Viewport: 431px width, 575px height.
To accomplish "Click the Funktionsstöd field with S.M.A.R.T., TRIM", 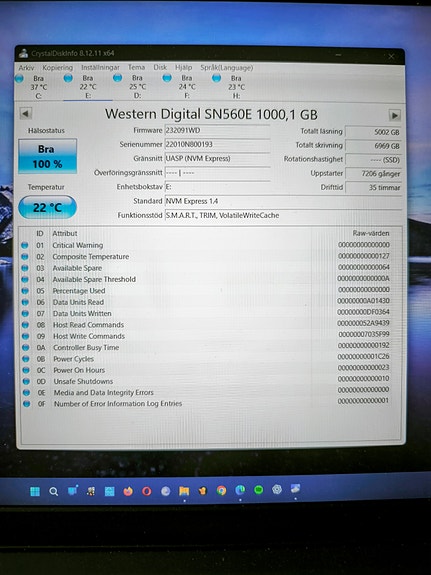I will (283, 216).
